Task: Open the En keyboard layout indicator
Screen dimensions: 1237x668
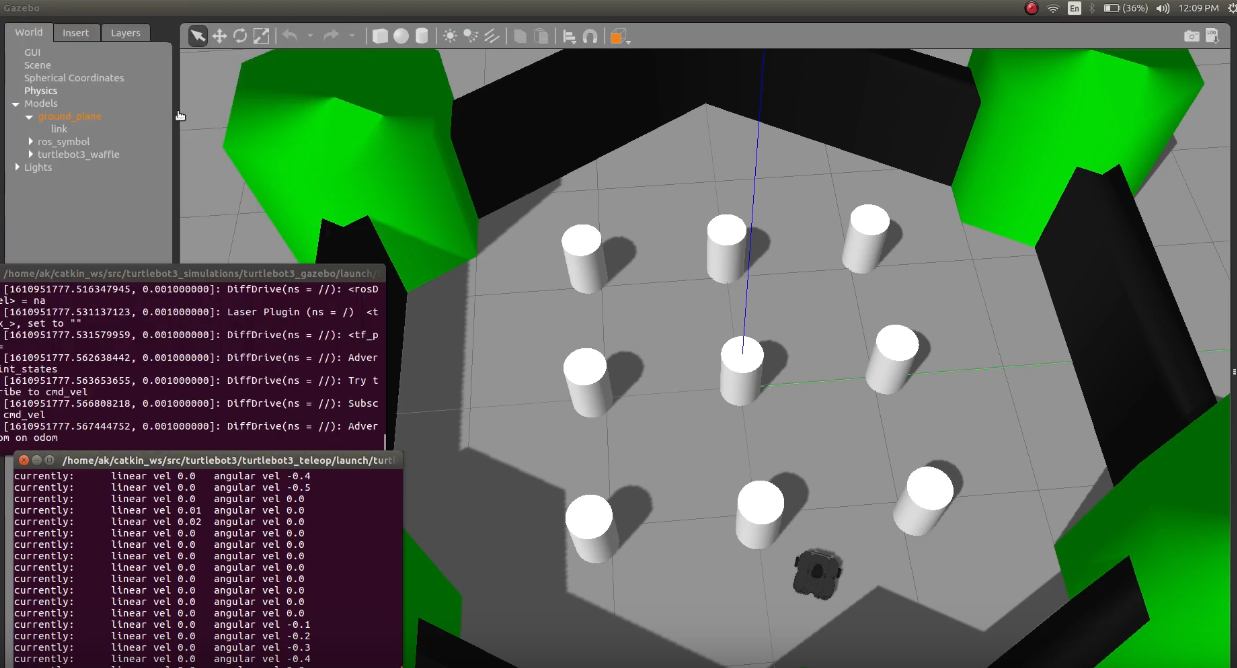Action: [1075, 8]
